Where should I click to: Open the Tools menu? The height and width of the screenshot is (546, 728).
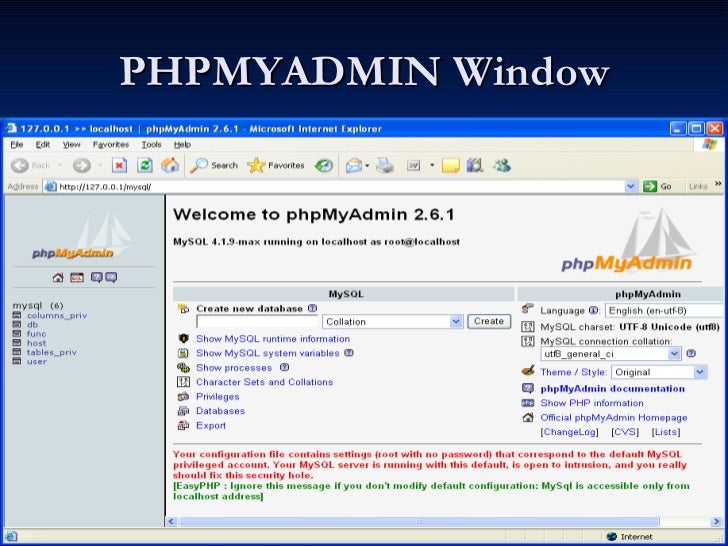pyautogui.click(x=152, y=144)
